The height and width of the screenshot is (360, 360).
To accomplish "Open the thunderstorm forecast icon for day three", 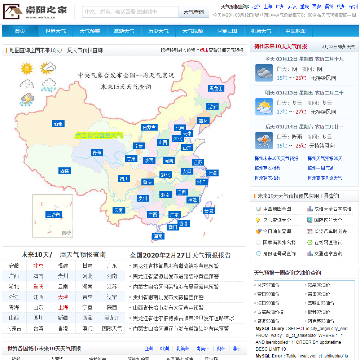I will coord(264,141).
